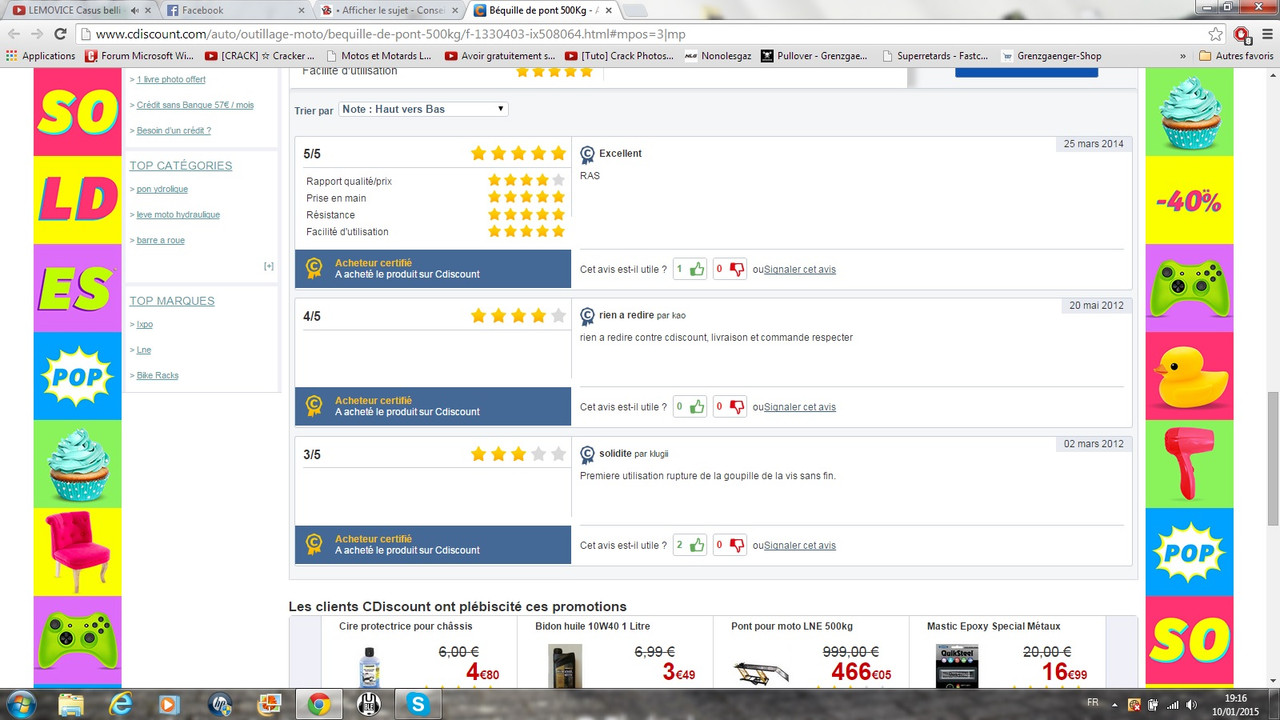Open the 'pon ydrolique' category link

[x=162, y=189]
